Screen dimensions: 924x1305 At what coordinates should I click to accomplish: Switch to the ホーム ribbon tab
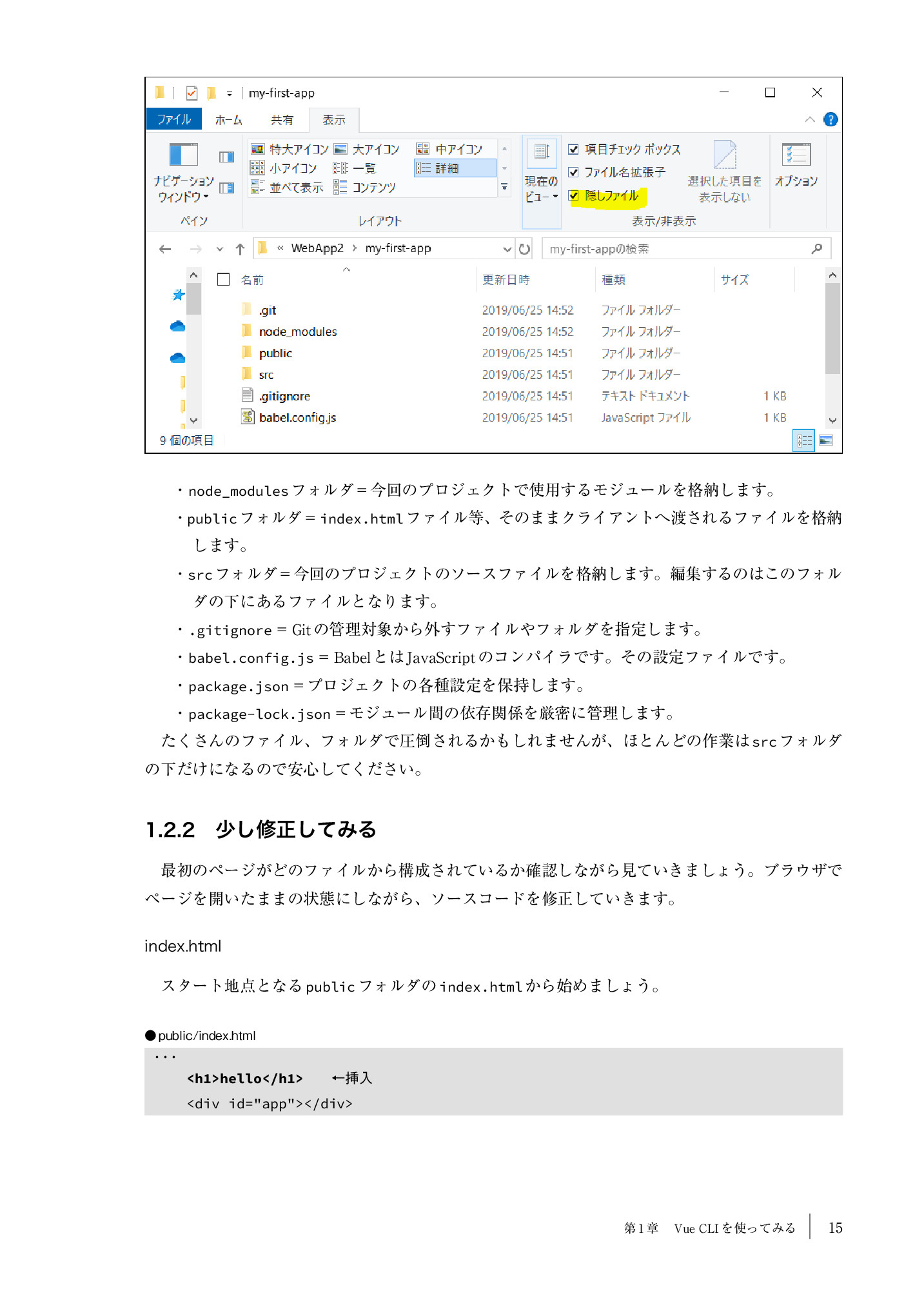point(228,120)
